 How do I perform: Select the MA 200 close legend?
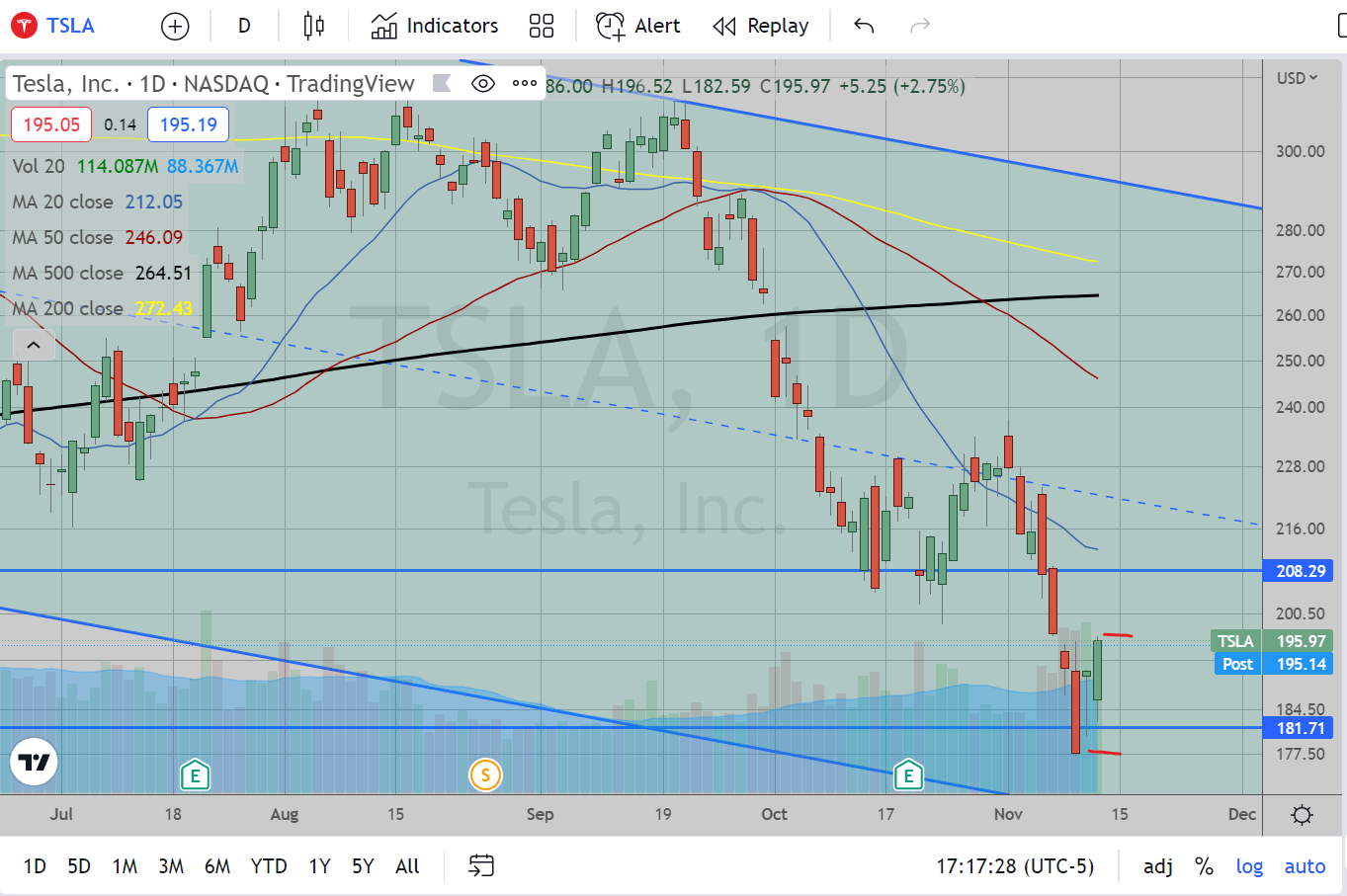(67, 308)
